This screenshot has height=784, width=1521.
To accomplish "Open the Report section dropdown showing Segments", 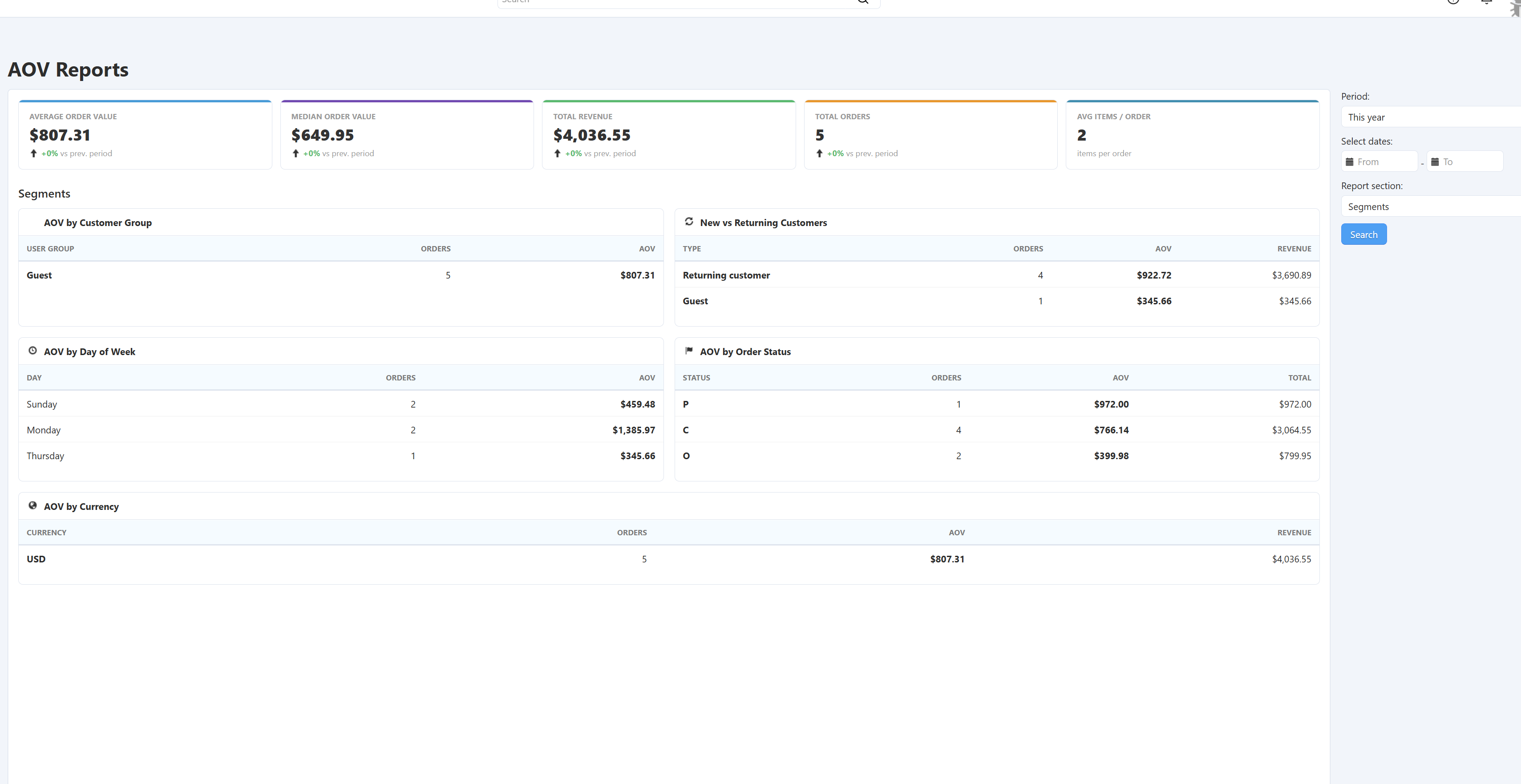I will click(x=1429, y=206).
